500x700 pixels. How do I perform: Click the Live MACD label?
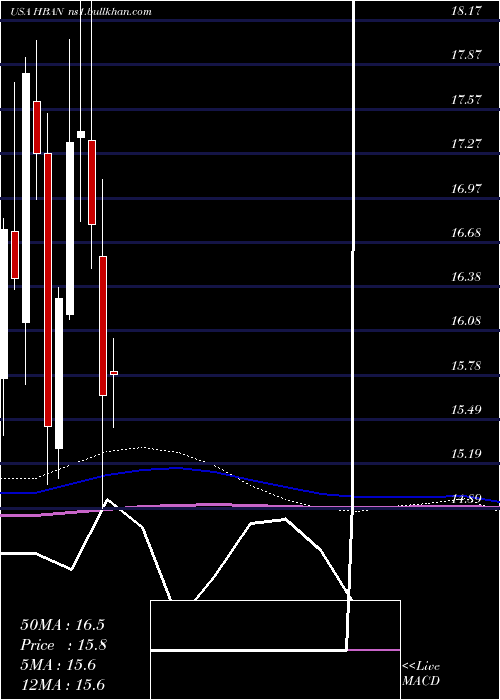coord(421,673)
